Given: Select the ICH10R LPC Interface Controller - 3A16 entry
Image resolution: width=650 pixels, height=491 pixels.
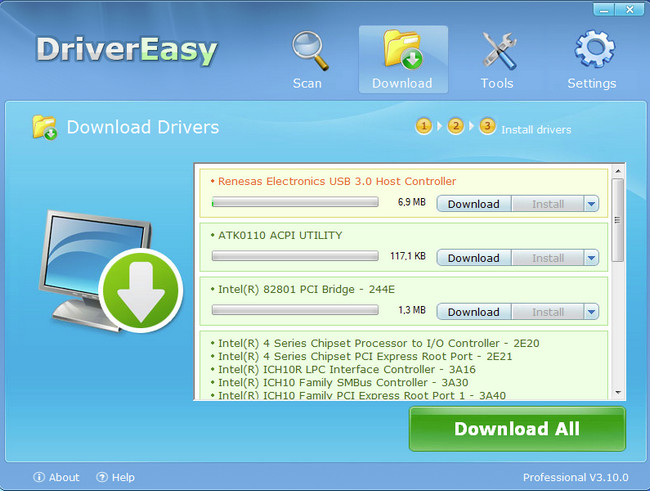Looking at the screenshot, I should [x=347, y=369].
